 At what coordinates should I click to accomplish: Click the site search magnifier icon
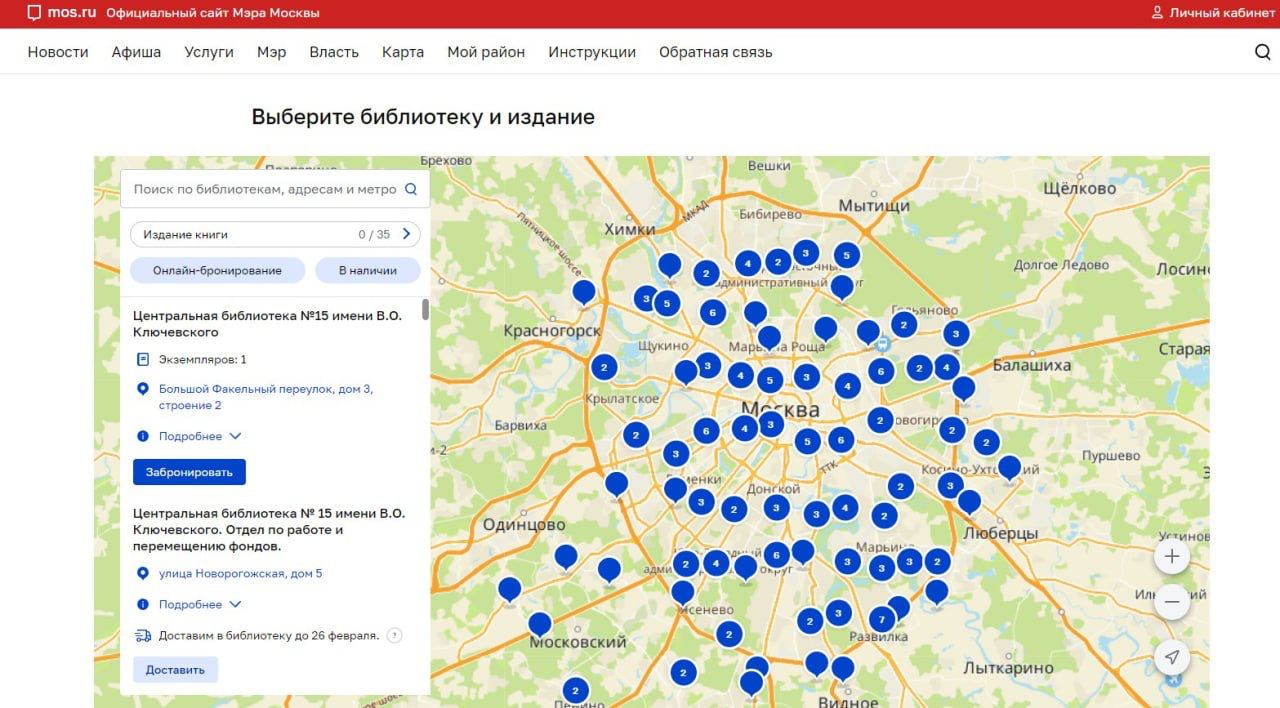click(x=1262, y=52)
